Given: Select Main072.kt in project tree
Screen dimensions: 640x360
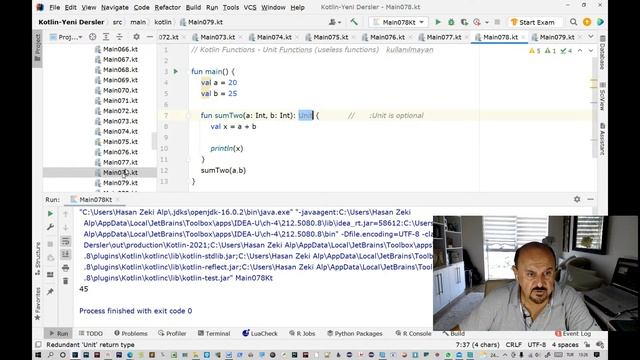Looking at the screenshot, I should 120,111.
